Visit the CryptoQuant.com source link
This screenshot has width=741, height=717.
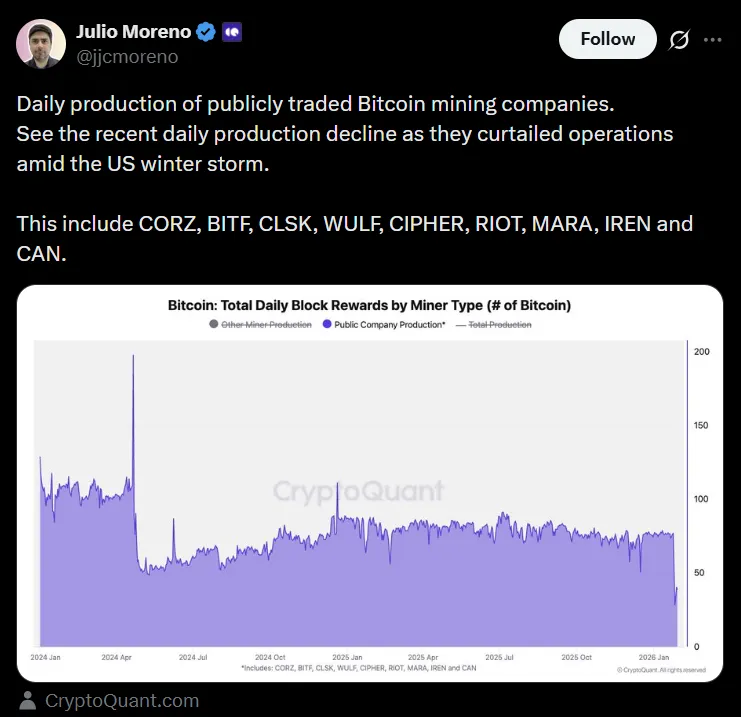[122, 701]
